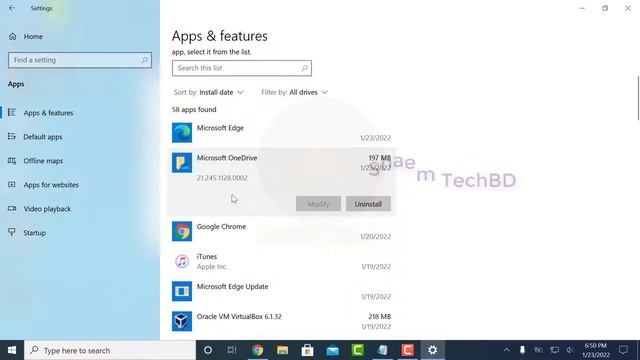This screenshot has width=640, height=360.
Task: Open Mail from the taskbar
Action: (x=333, y=350)
